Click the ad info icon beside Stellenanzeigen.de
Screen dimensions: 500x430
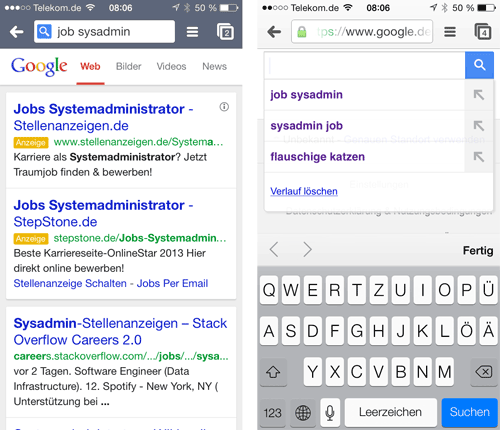pos(224,107)
